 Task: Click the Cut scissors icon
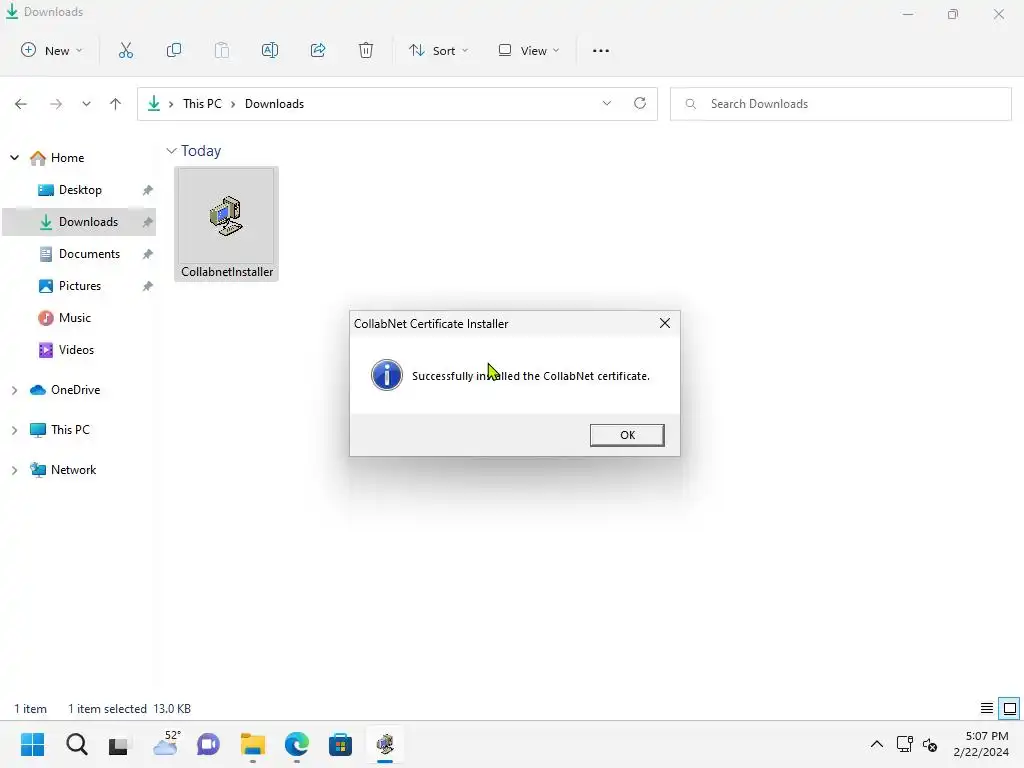126,50
